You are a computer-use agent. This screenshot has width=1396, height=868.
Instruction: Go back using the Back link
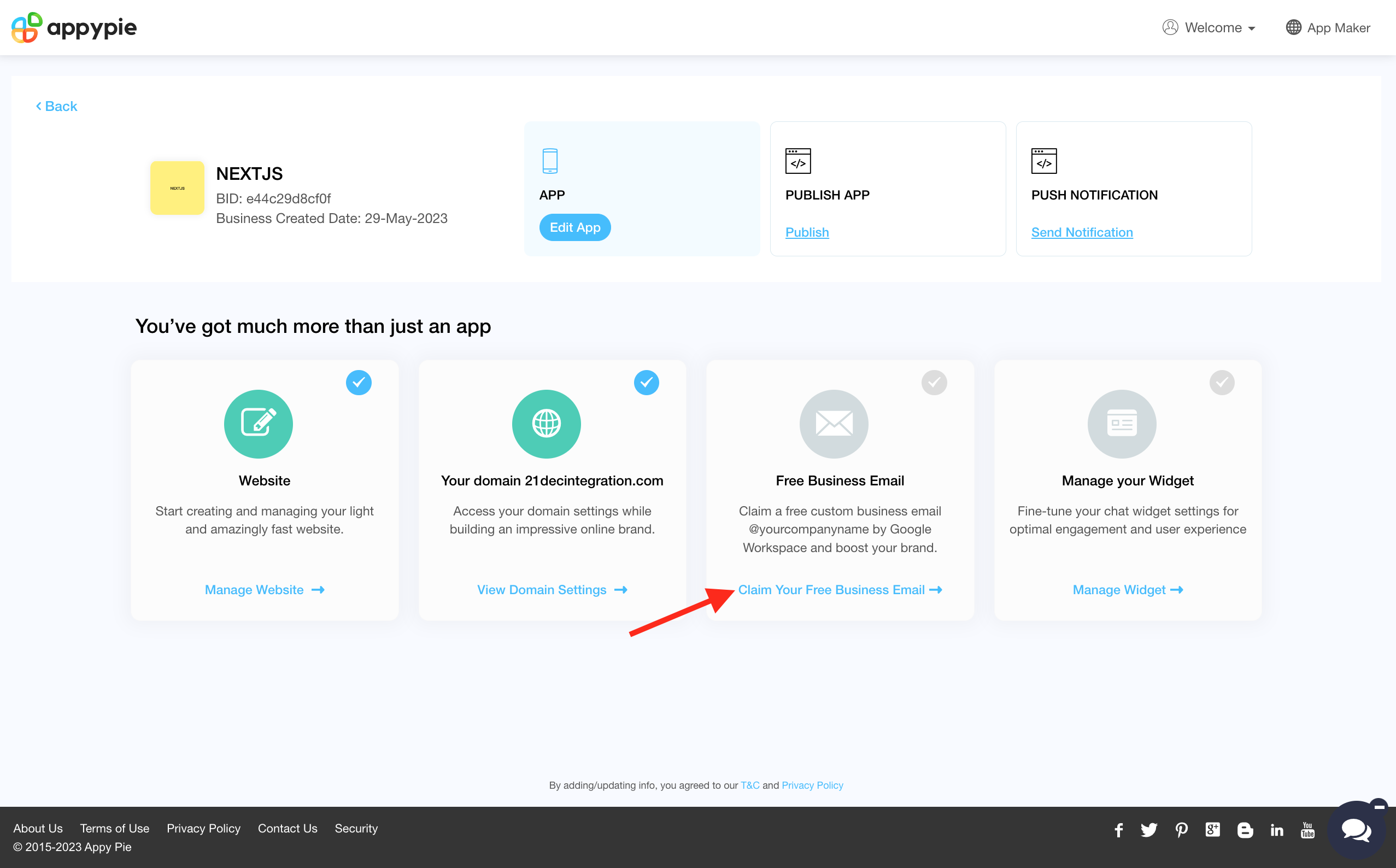pos(56,106)
